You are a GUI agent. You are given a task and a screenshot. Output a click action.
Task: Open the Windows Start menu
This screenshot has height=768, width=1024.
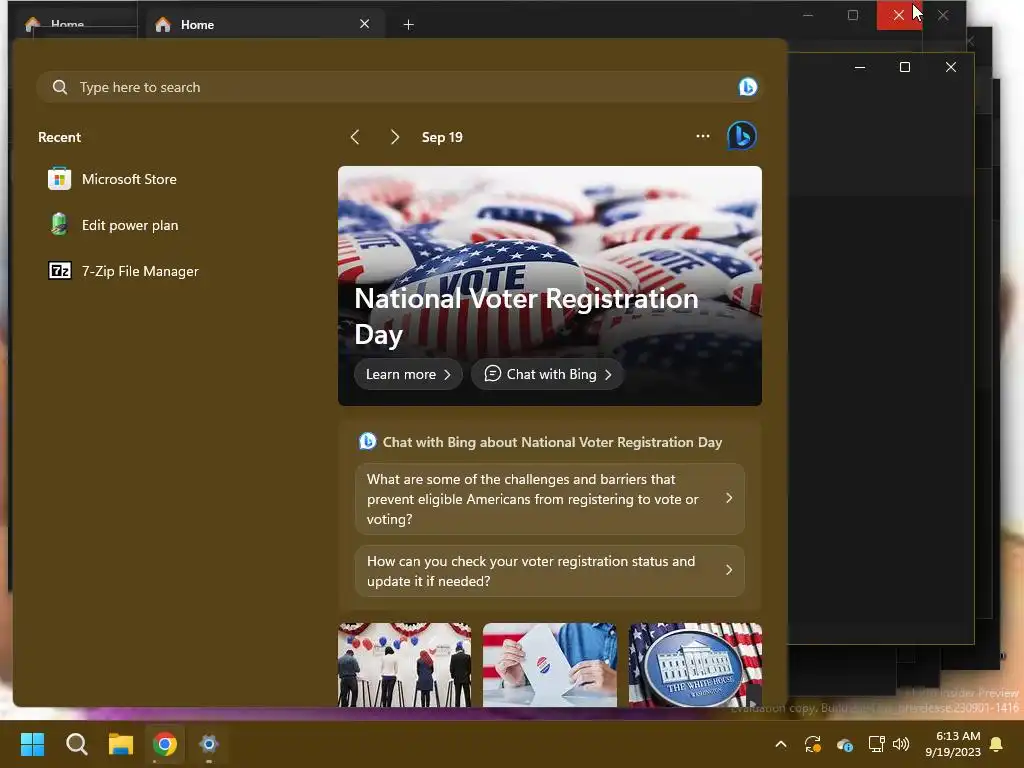point(32,744)
